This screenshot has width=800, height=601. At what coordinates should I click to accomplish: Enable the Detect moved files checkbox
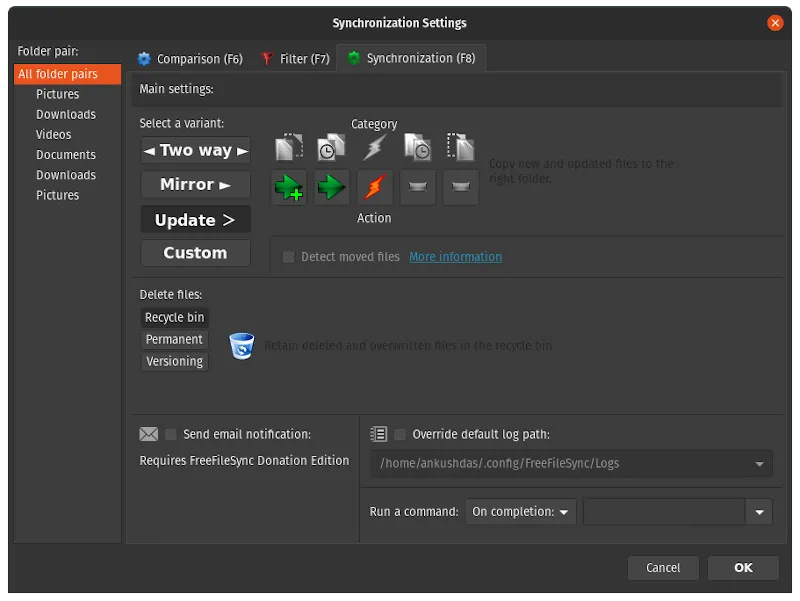click(x=289, y=257)
